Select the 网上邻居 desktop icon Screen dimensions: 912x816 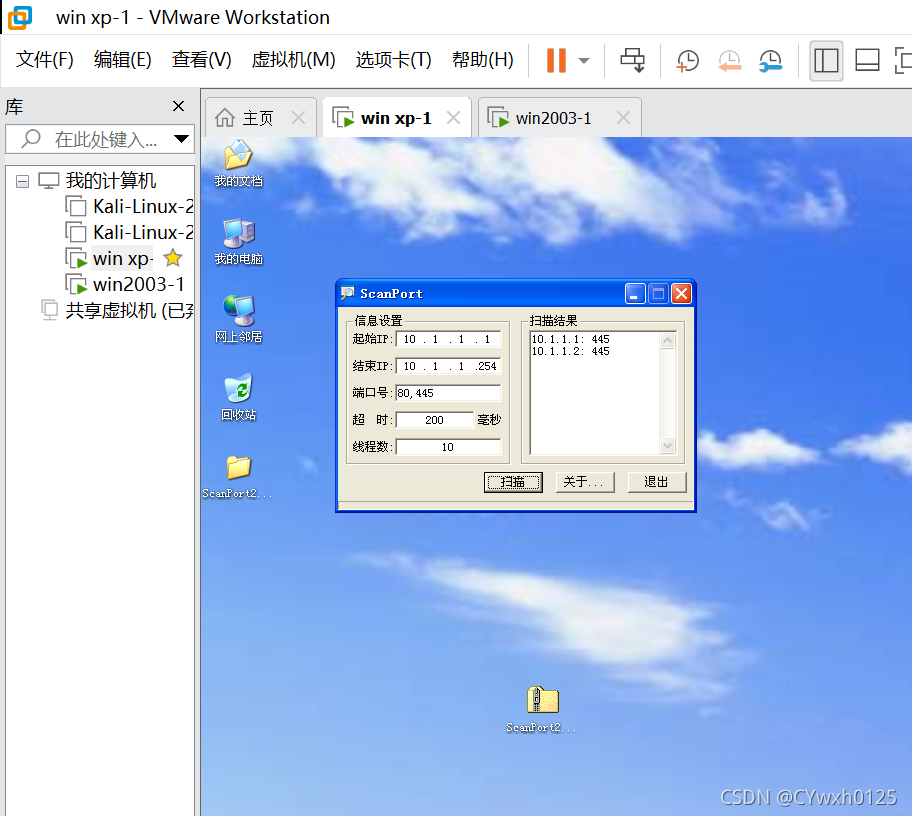click(238, 319)
